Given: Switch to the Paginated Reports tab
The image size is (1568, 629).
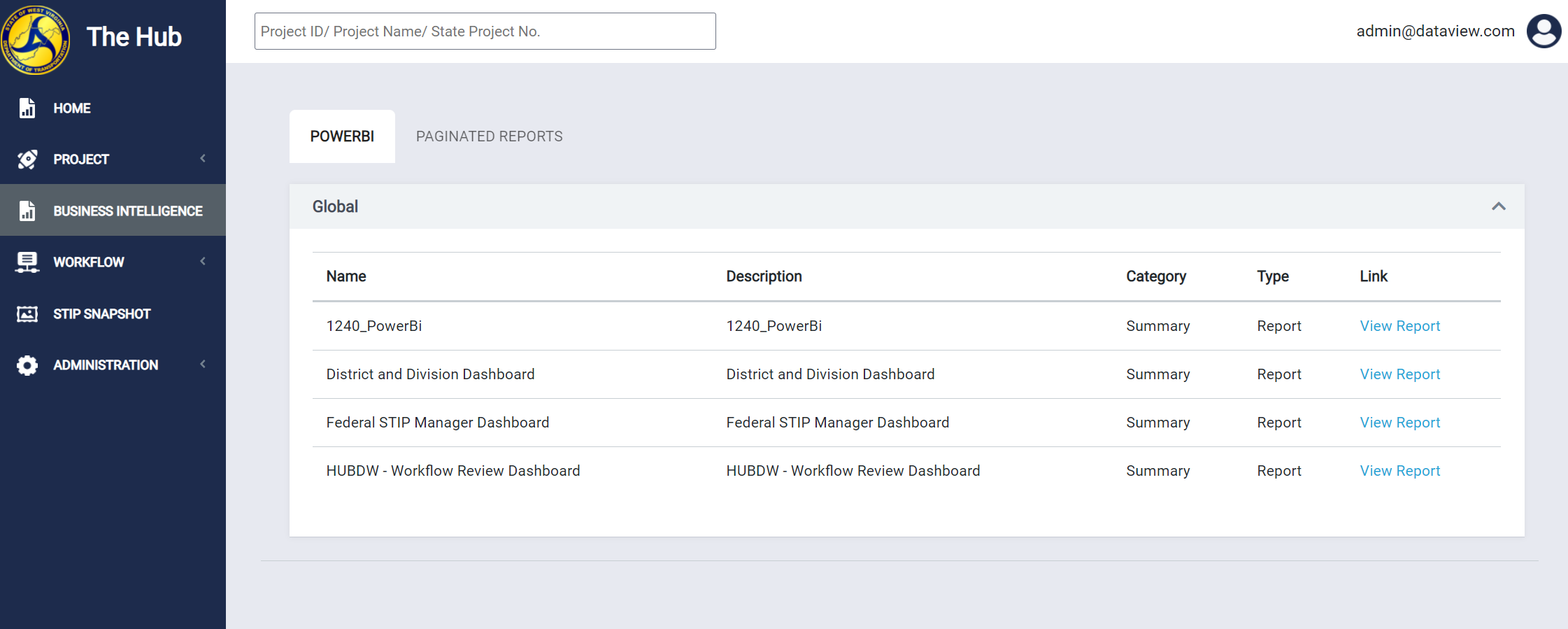Looking at the screenshot, I should (x=490, y=136).
